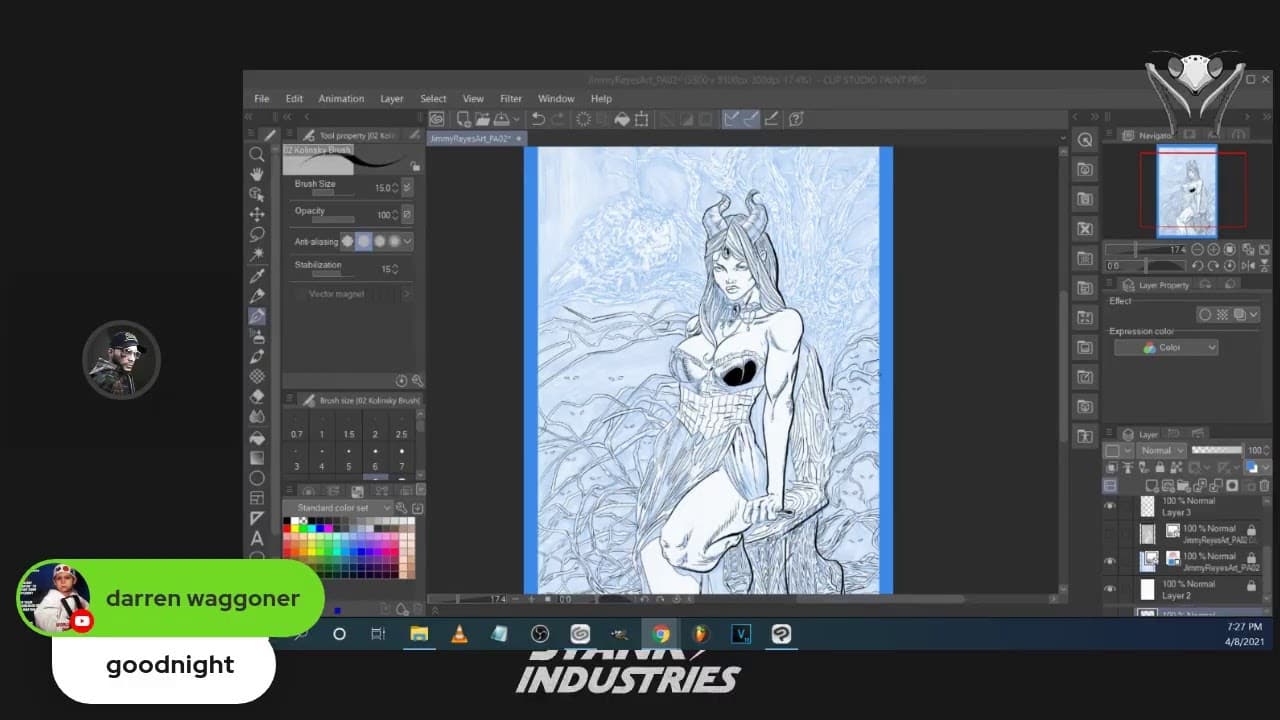Viewport: 1280px width, 720px height.
Task: Toggle visibility of Layer 2
Action: 1110,589
